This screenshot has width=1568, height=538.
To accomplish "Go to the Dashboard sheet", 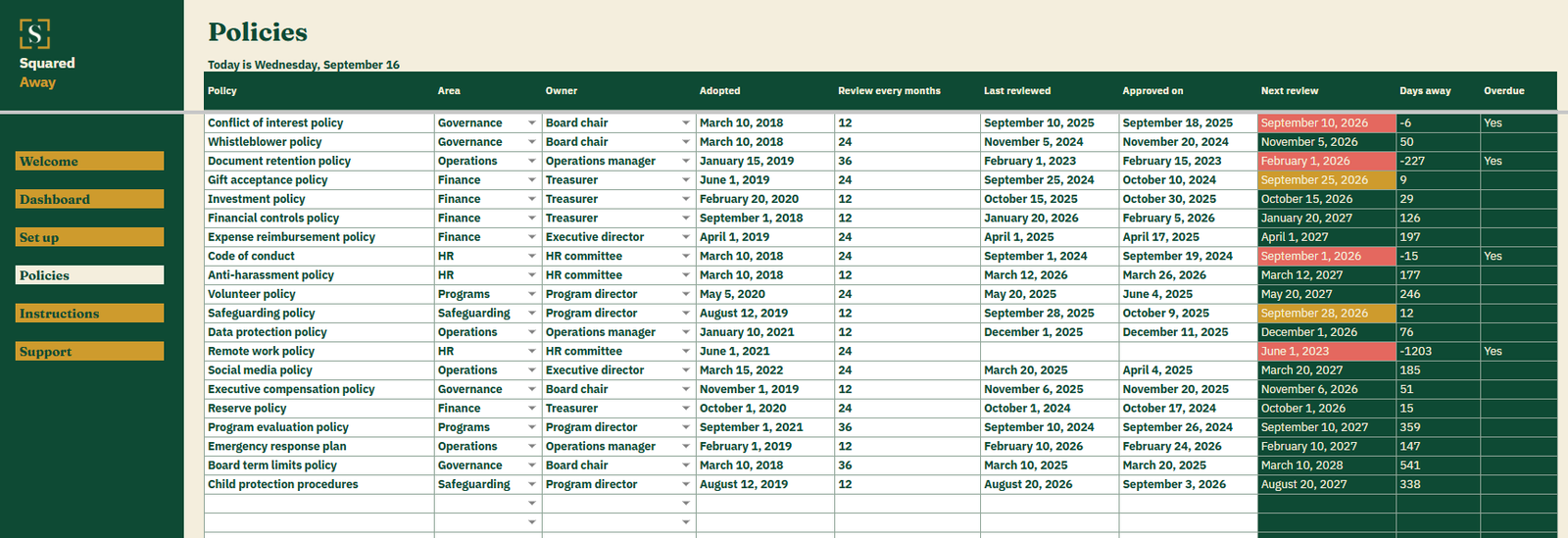I will (89, 199).
